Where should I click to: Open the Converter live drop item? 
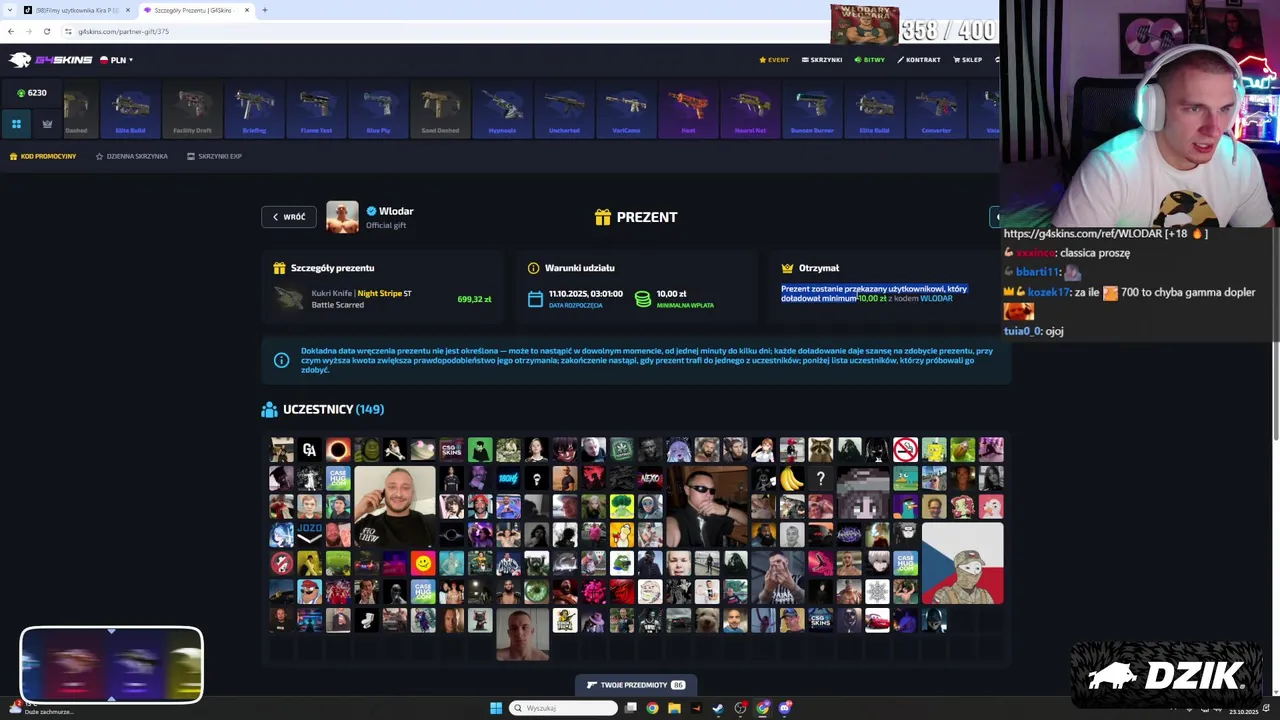[936, 111]
